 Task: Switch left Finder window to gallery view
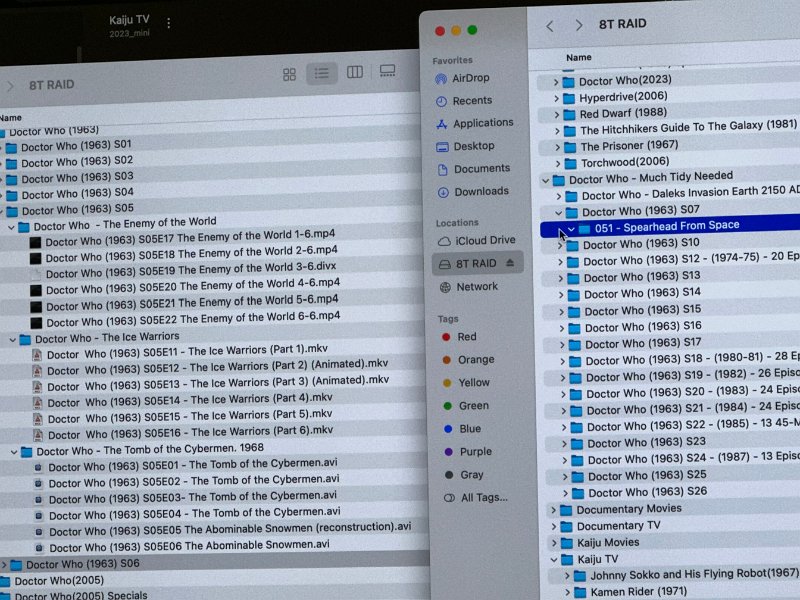click(387, 70)
